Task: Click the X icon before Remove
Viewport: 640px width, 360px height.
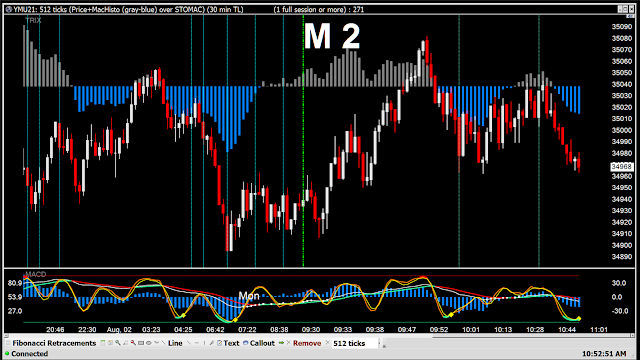Action: point(288,343)
